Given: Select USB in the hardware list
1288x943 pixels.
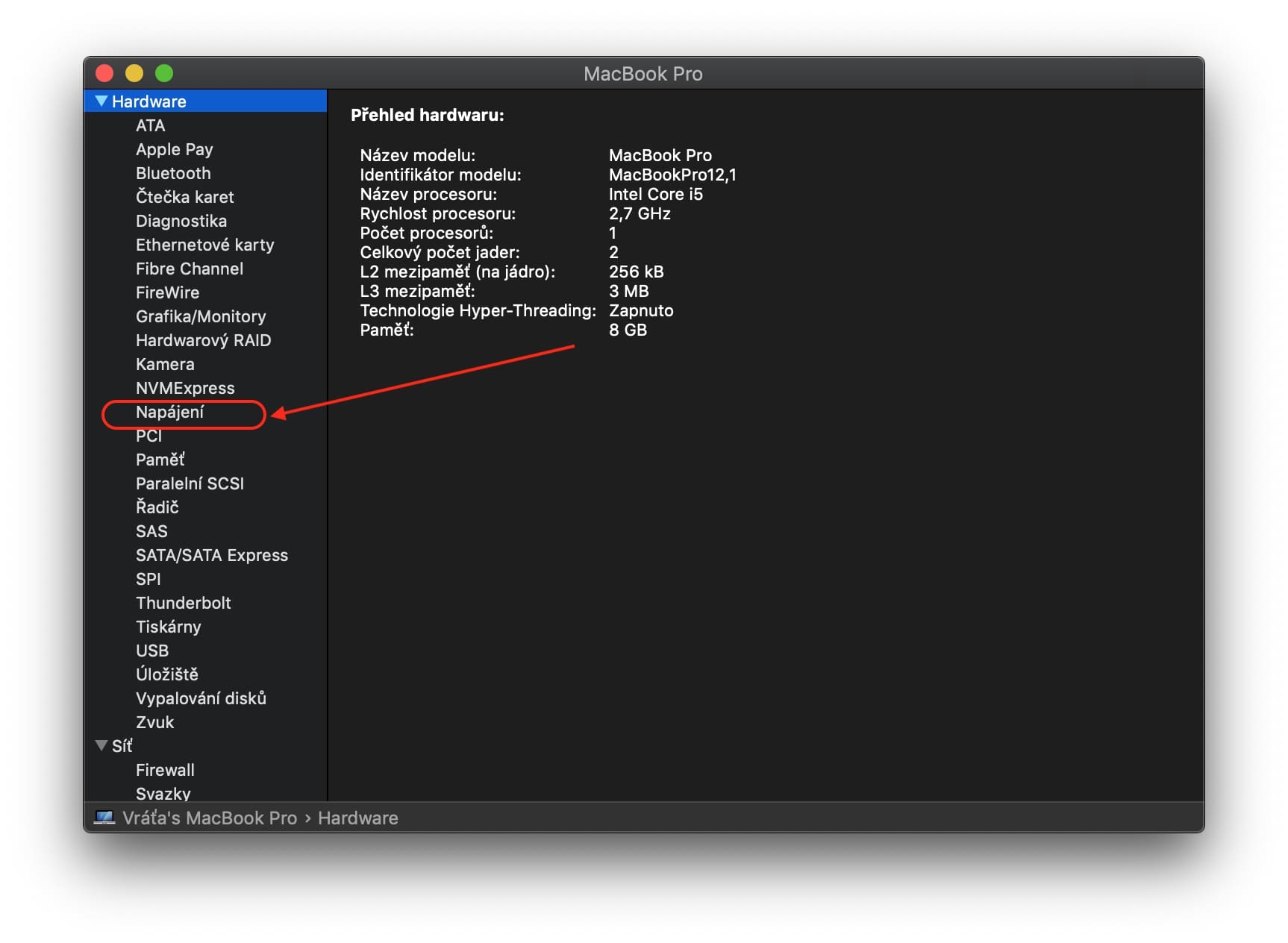Looking at the screenshot, I should (152, 651).
